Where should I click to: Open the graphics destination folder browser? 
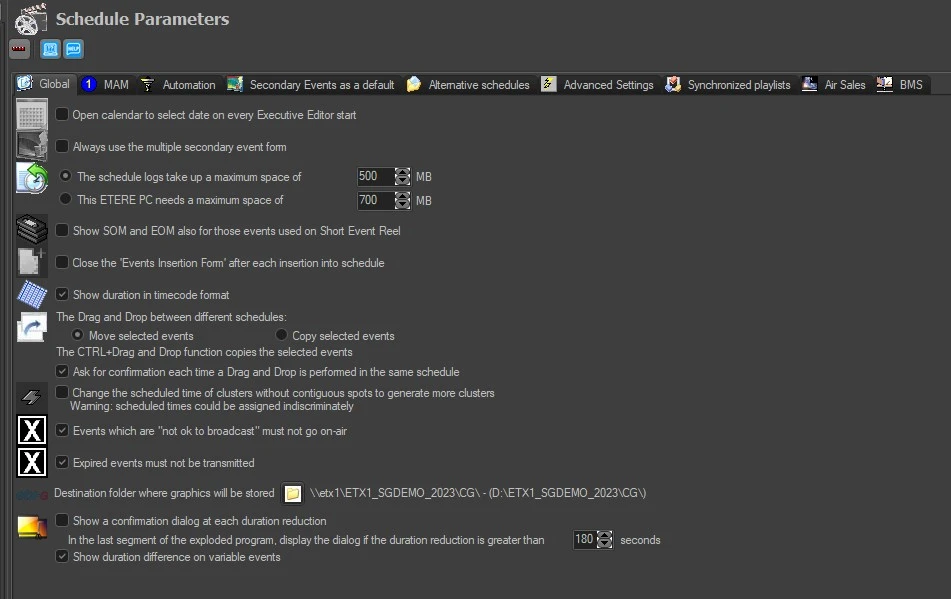[x=292, y=493]
